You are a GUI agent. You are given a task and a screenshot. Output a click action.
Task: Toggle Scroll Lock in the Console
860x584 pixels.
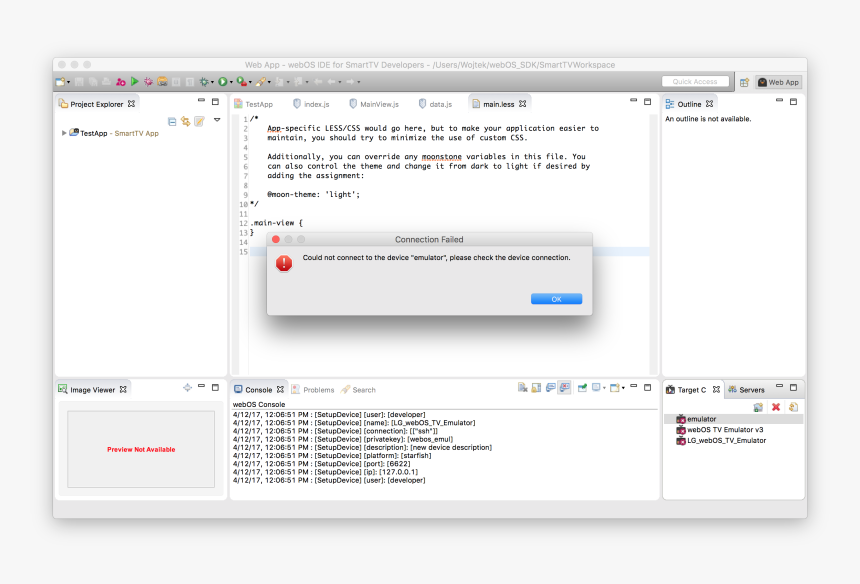coord(536,388)
